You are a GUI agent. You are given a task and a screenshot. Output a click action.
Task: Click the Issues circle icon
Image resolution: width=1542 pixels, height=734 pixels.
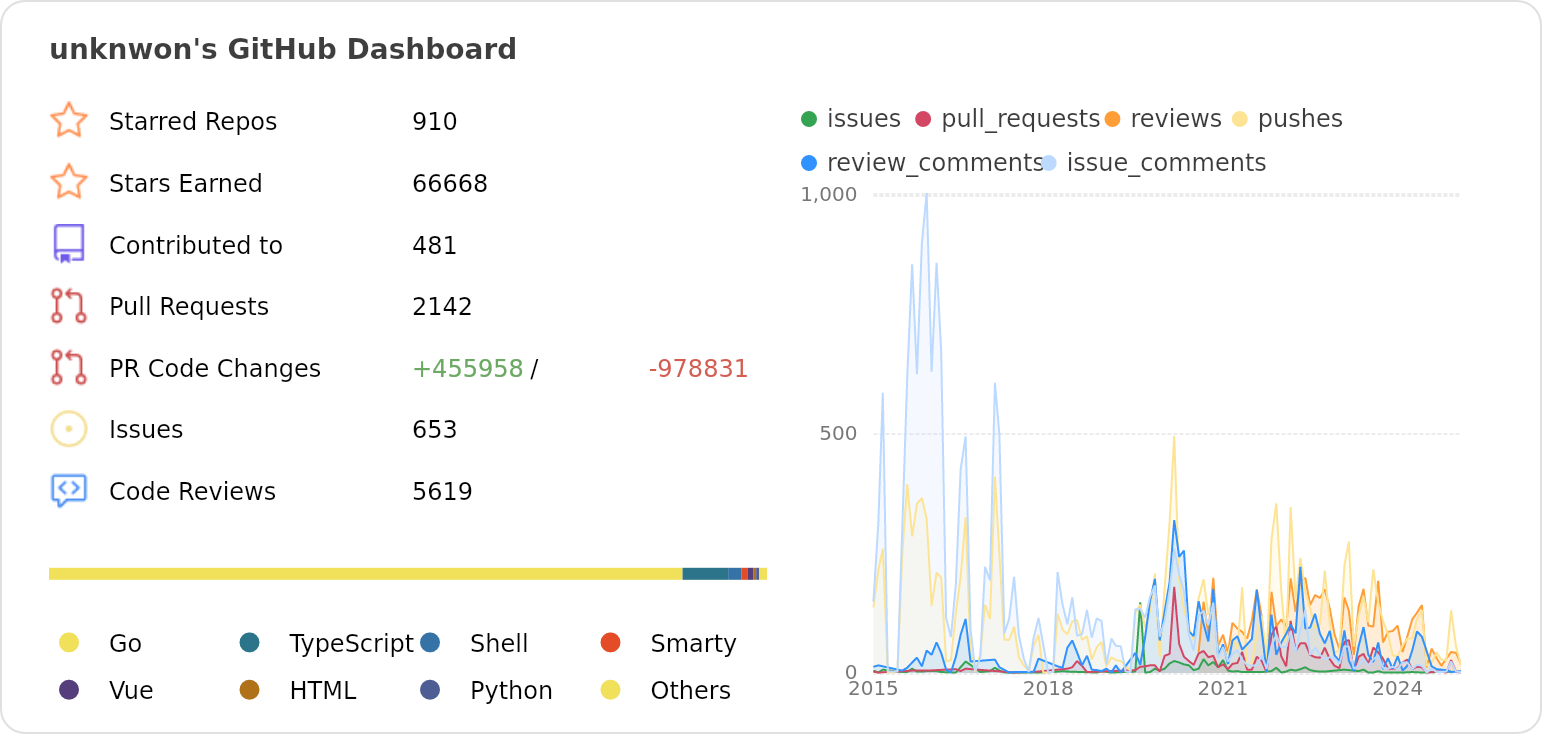[x=69, y=429]
